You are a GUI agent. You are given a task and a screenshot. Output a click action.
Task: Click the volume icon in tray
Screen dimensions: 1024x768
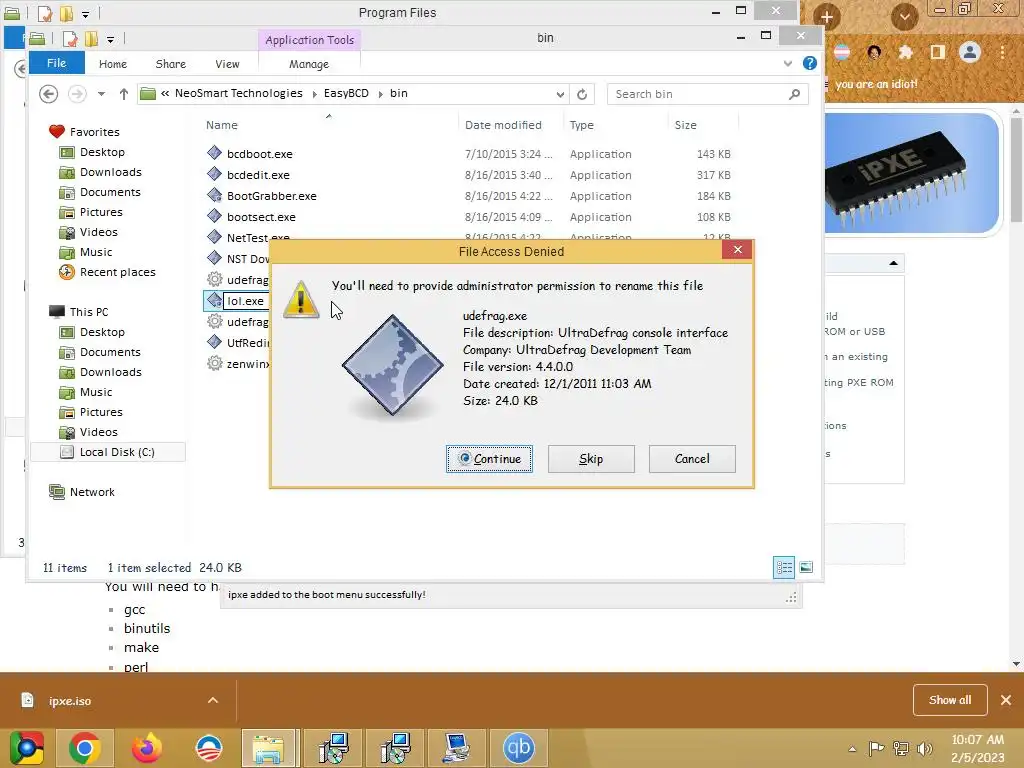[x=925, y=749]
